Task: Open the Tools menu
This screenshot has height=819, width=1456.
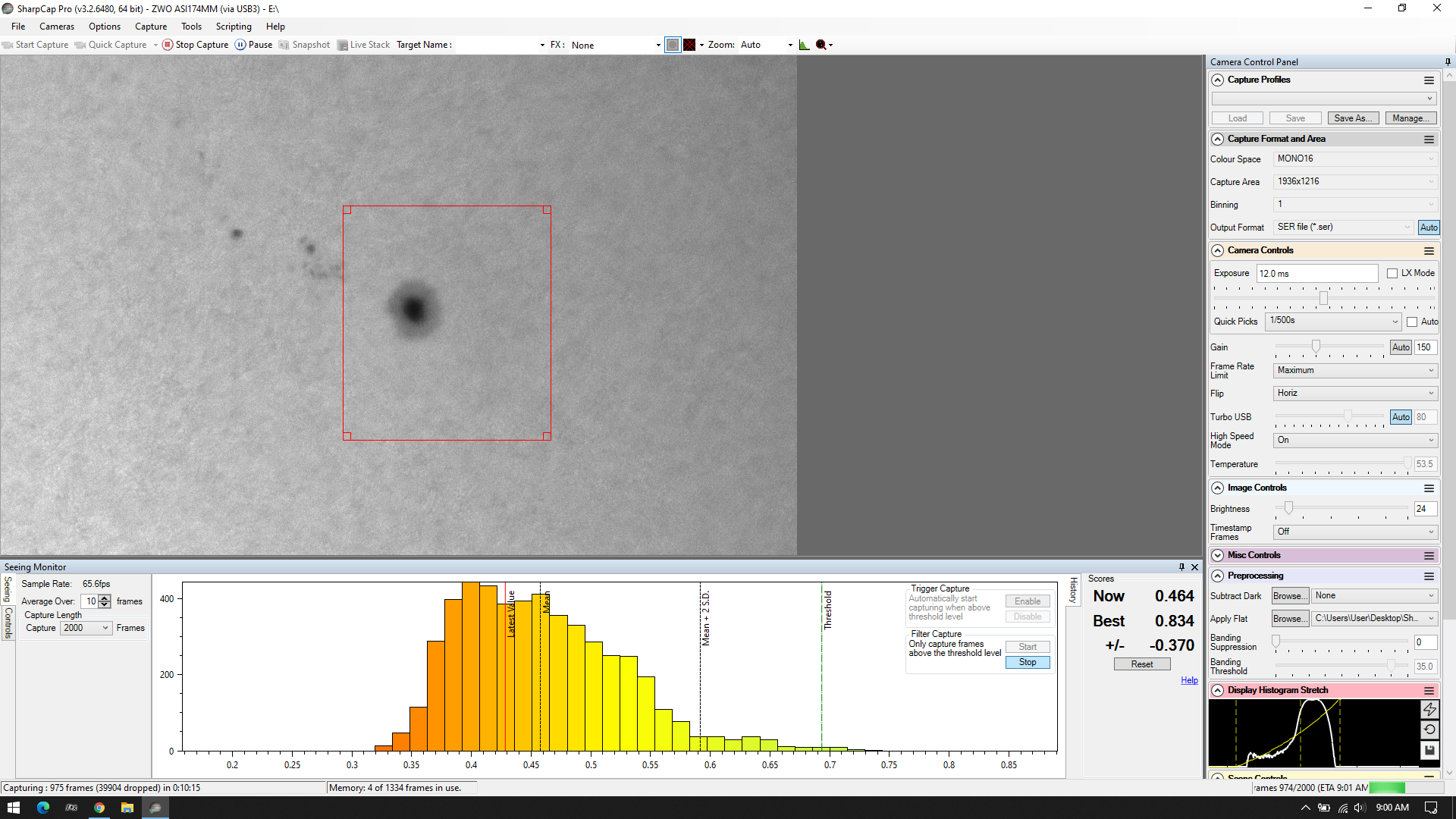Action: [191, 27]
